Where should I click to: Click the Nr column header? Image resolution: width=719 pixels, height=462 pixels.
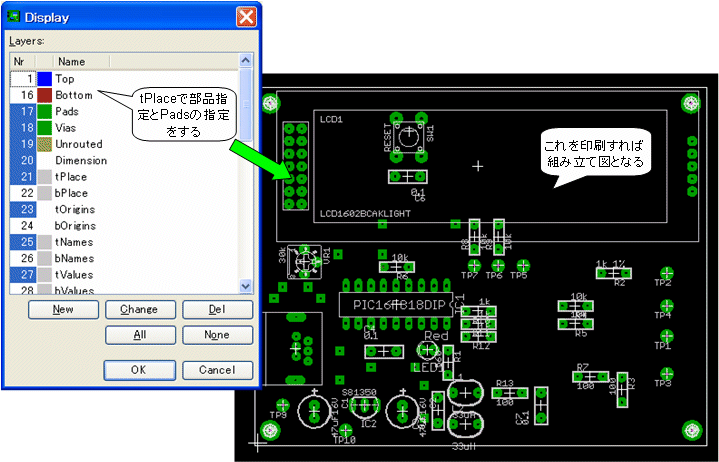click(22, 61)
